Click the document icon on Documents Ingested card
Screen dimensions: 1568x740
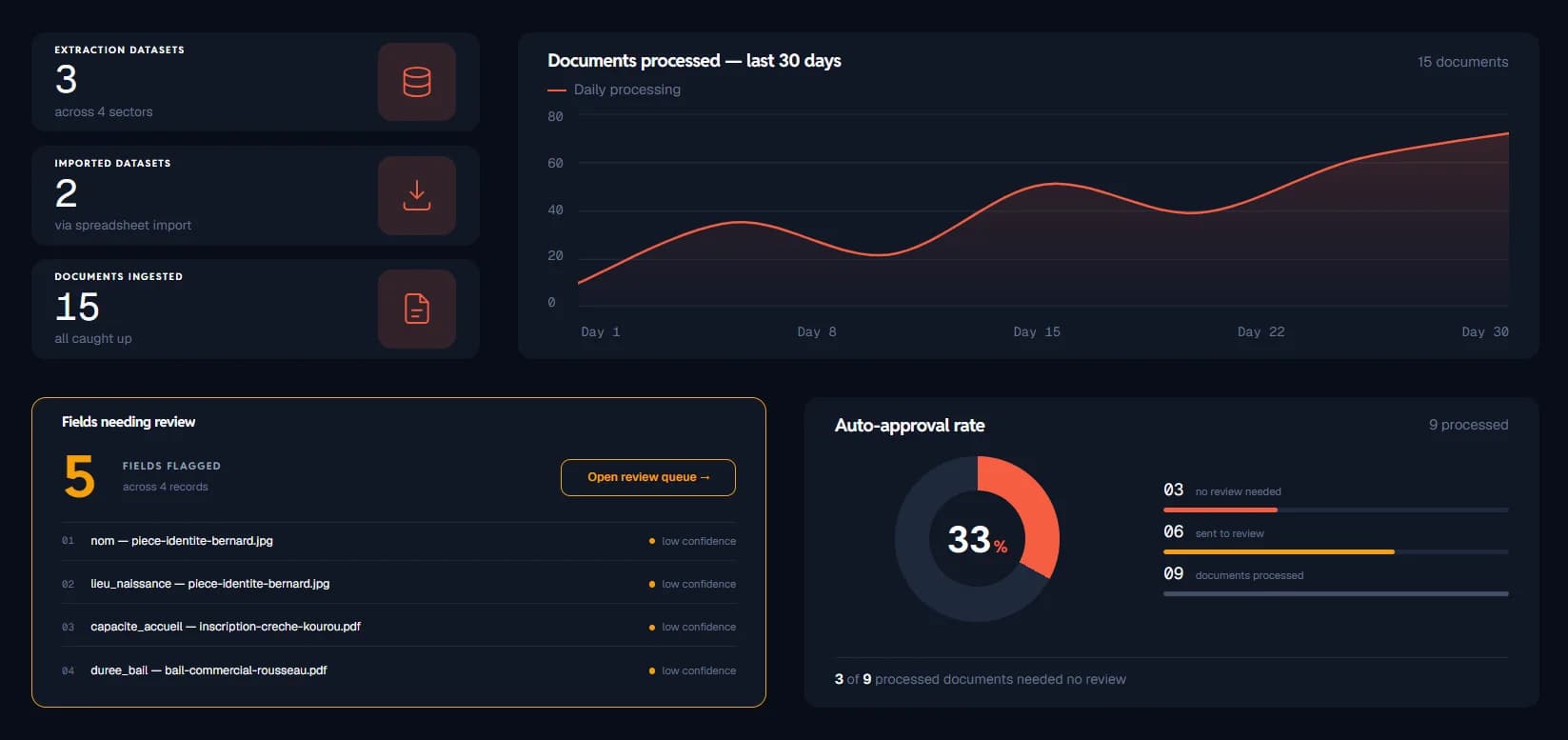(417, 309)
